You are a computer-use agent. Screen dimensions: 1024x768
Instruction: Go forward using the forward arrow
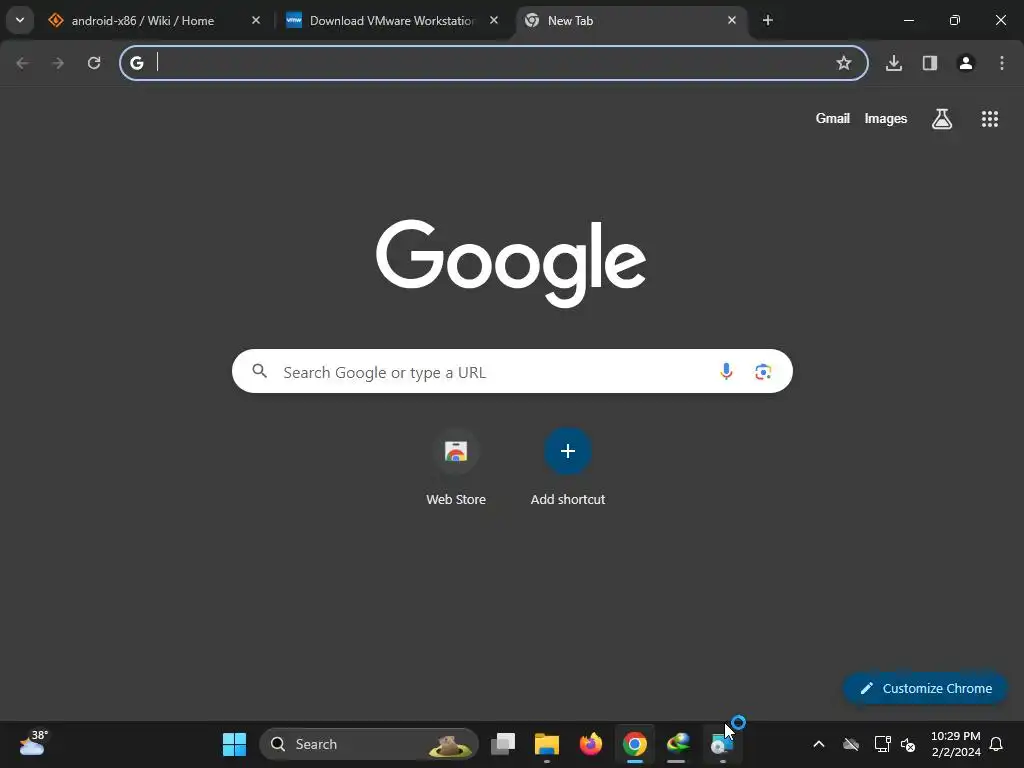point(58,63)
